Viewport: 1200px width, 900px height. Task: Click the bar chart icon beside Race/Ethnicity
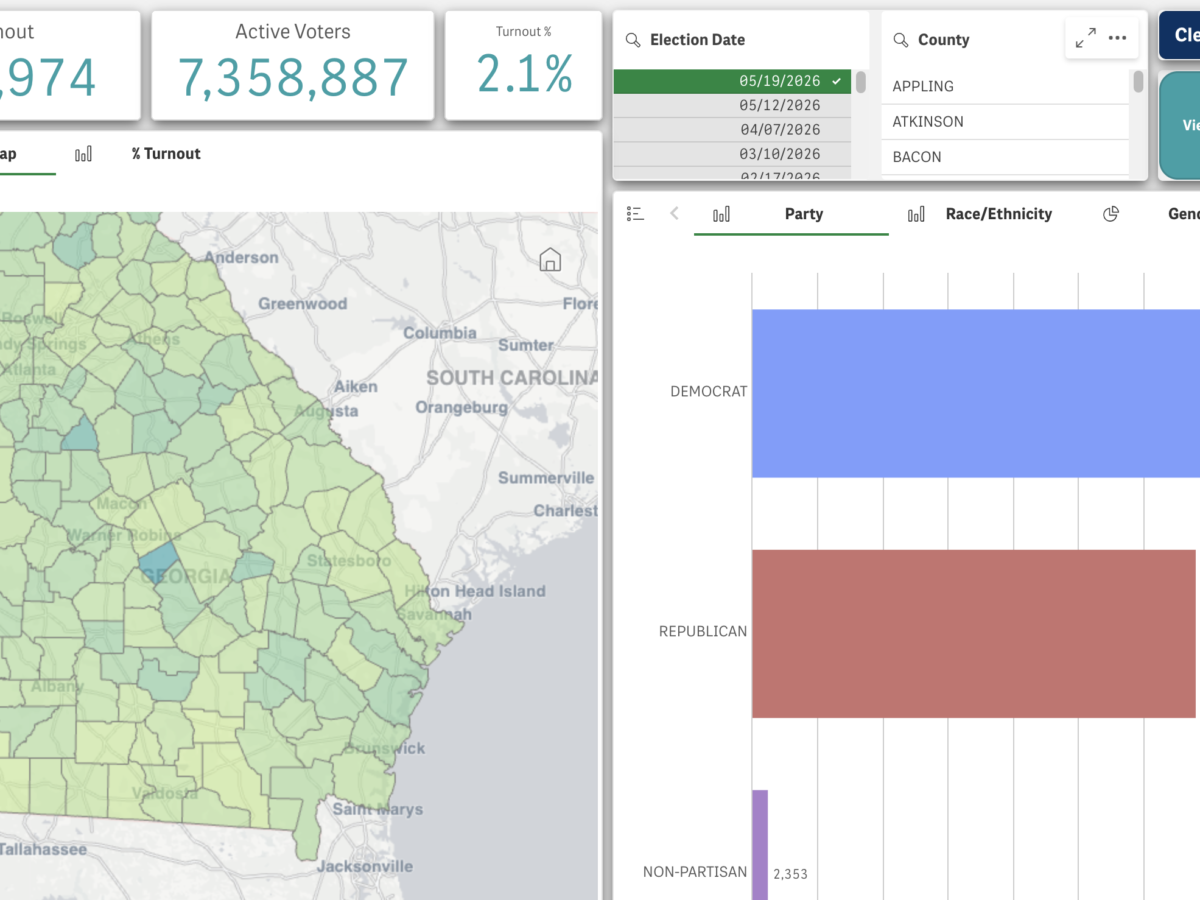click(916, 214)
